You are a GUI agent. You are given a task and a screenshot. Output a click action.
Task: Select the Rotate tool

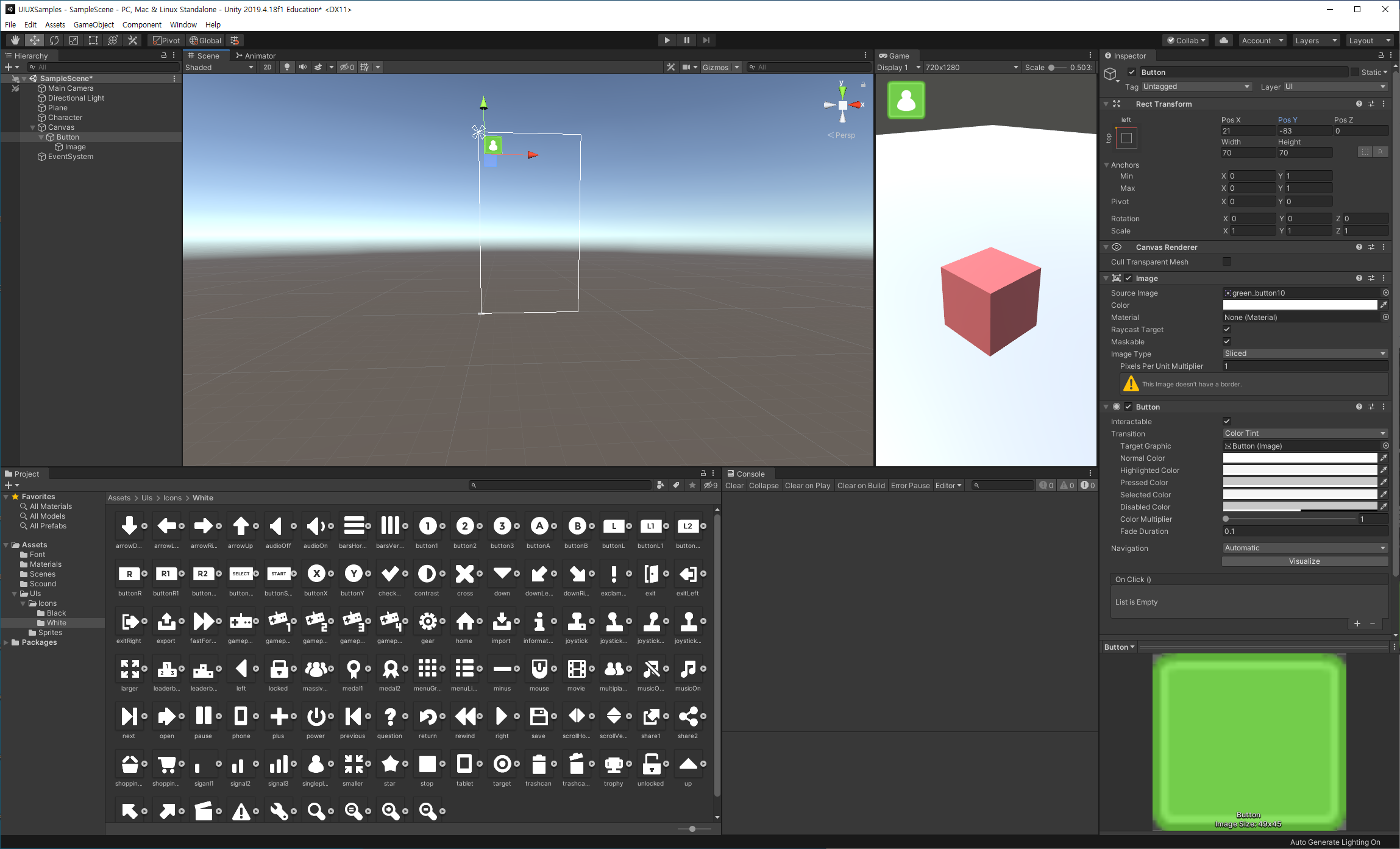54,40
